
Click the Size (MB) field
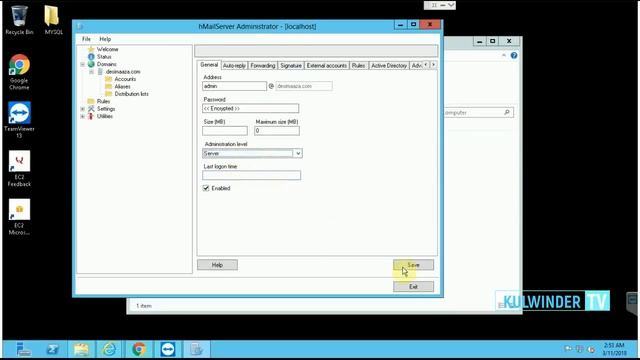[225, 131]
